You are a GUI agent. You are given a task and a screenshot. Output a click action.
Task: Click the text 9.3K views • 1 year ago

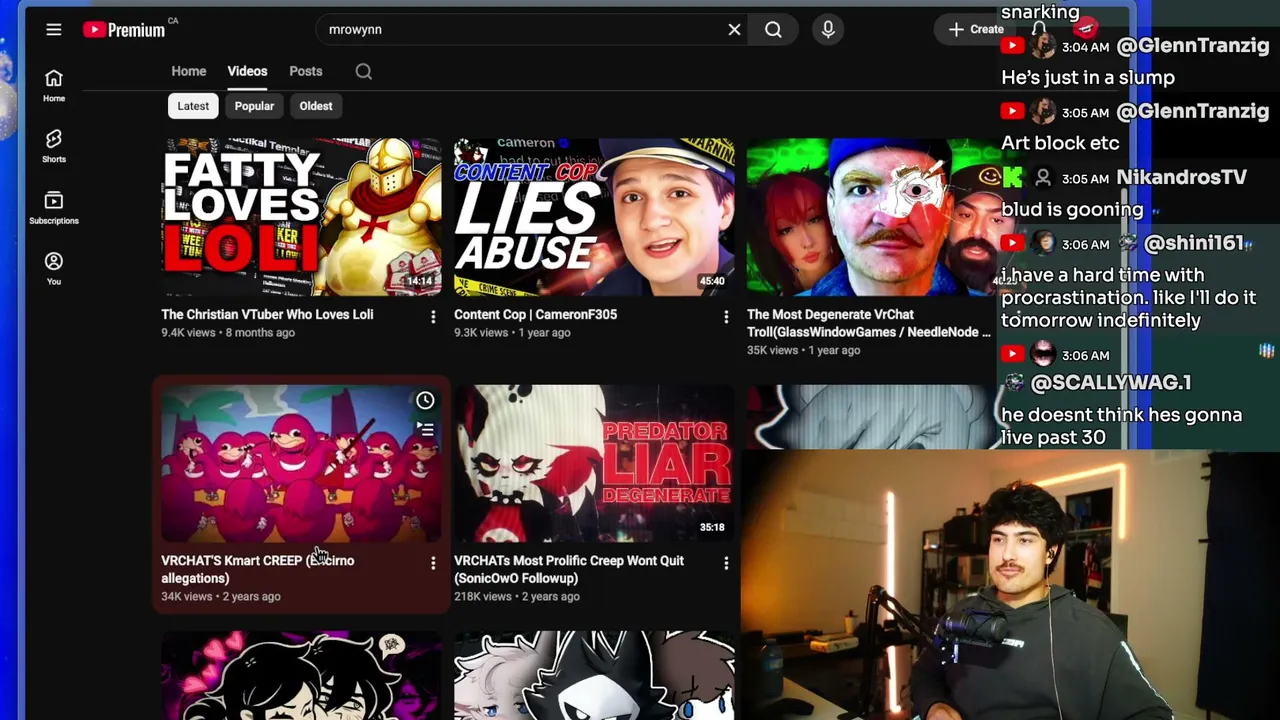point(512,332)
